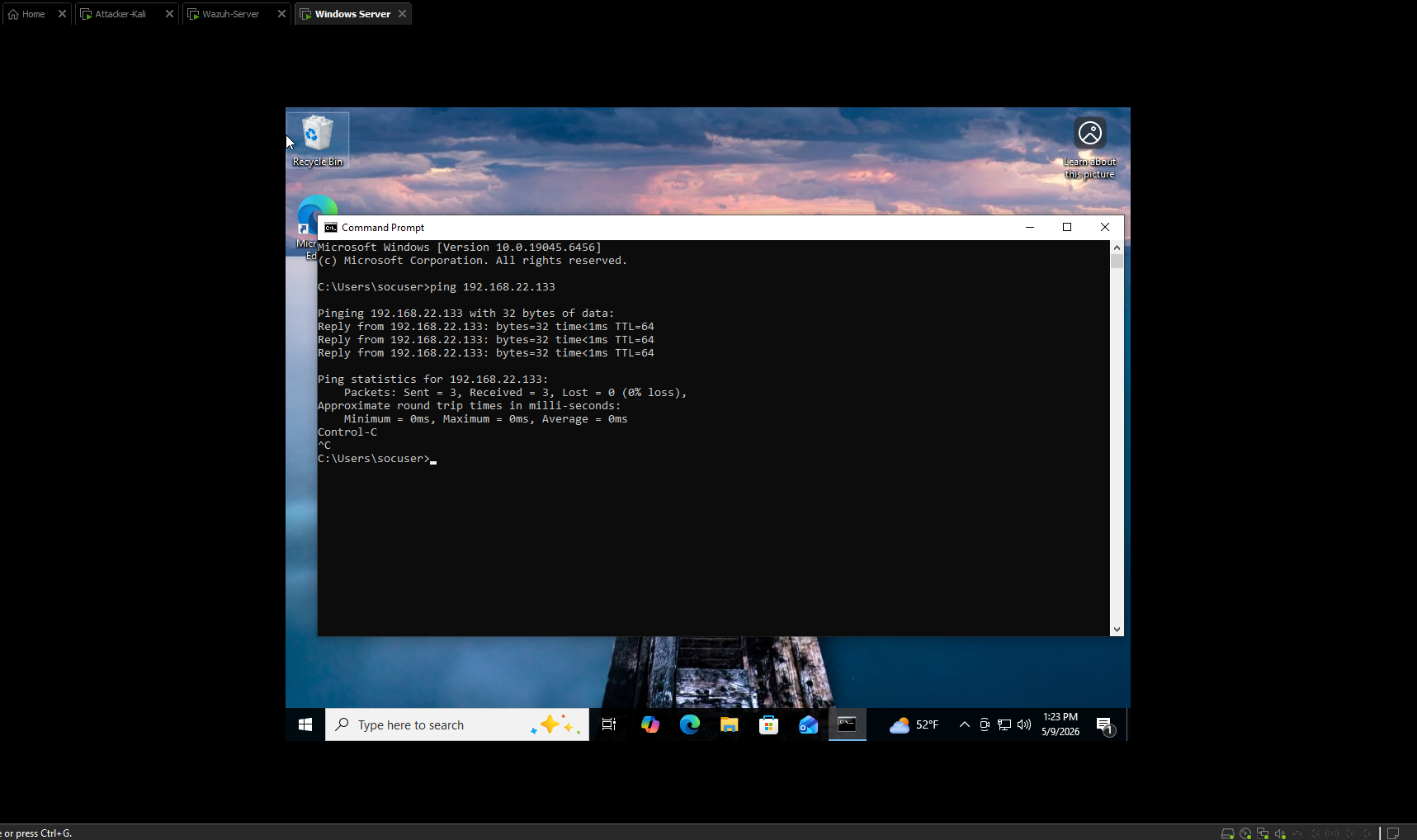Click the Command Prompt scrollbar down arrow
Screen dimensions: 1417x840
tap(1117, 630)
